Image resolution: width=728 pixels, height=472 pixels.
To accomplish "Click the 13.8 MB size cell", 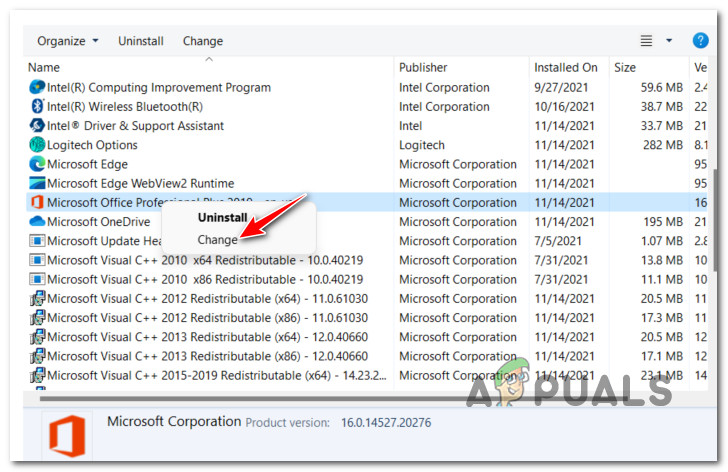I will pos(662,260).
